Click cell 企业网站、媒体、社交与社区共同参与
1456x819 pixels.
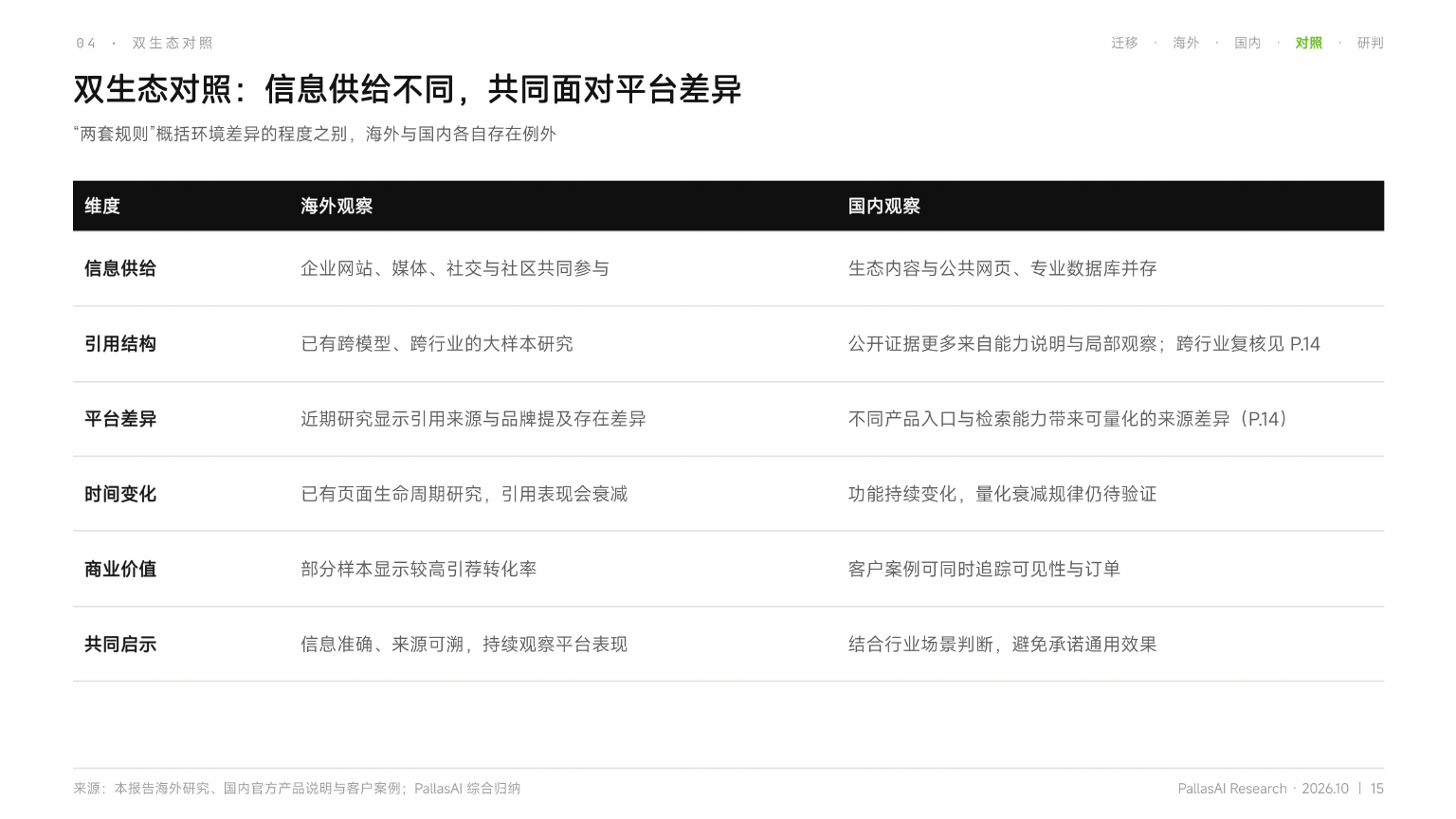pos(455,268)
